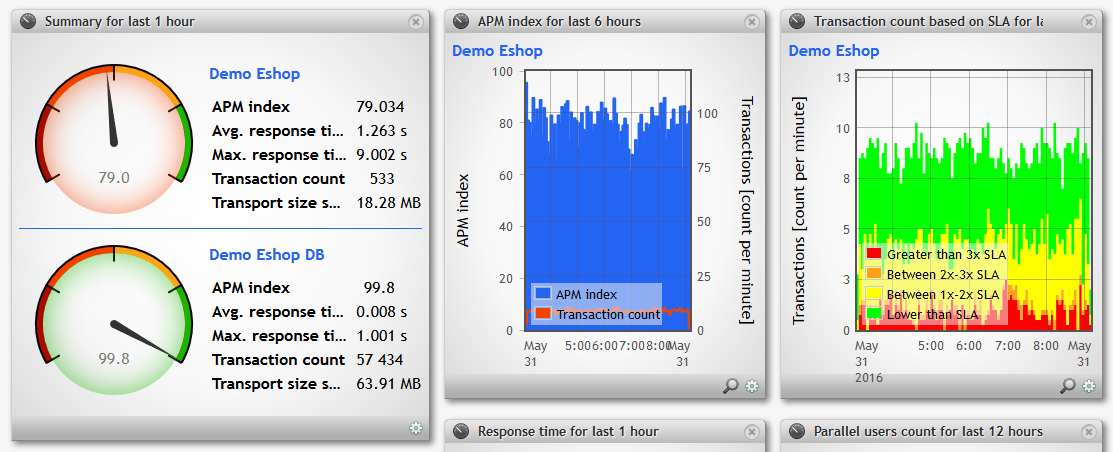1113x452 pixels.
Task: Click magnifier icon in Transaction count SLA widget
Action: click(1068, 386)
